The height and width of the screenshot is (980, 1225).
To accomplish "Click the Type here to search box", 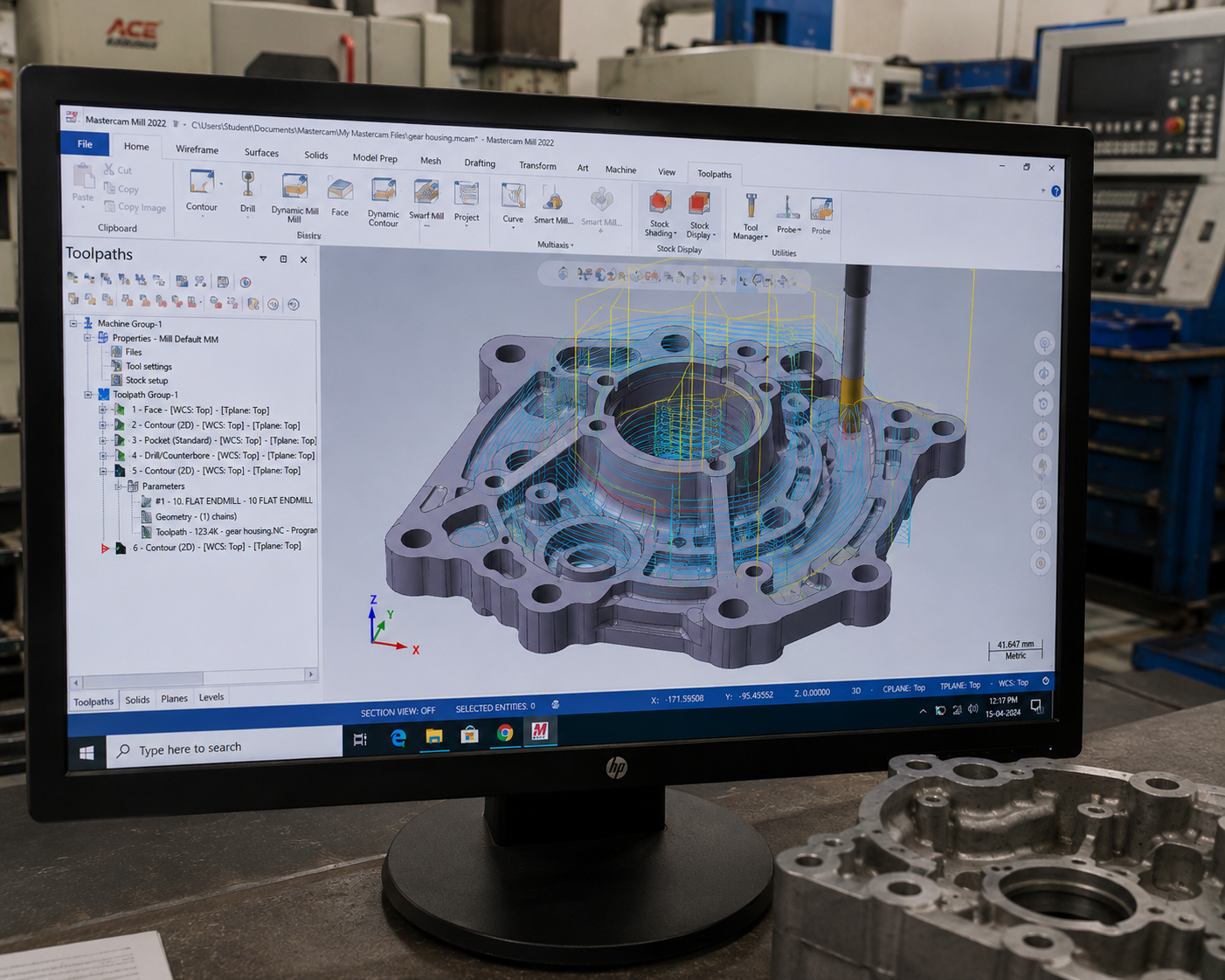I will (x=224, y=748).
